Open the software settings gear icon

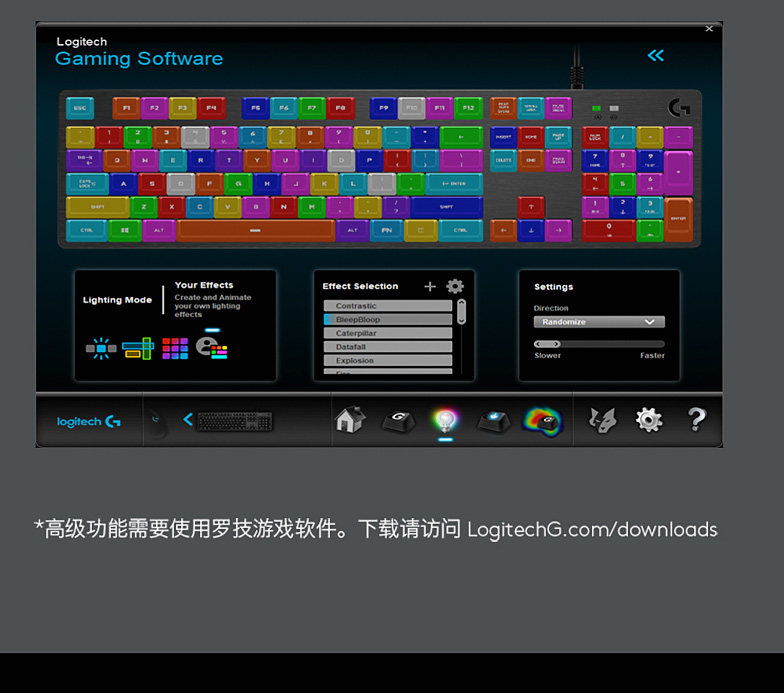point(649,420)
